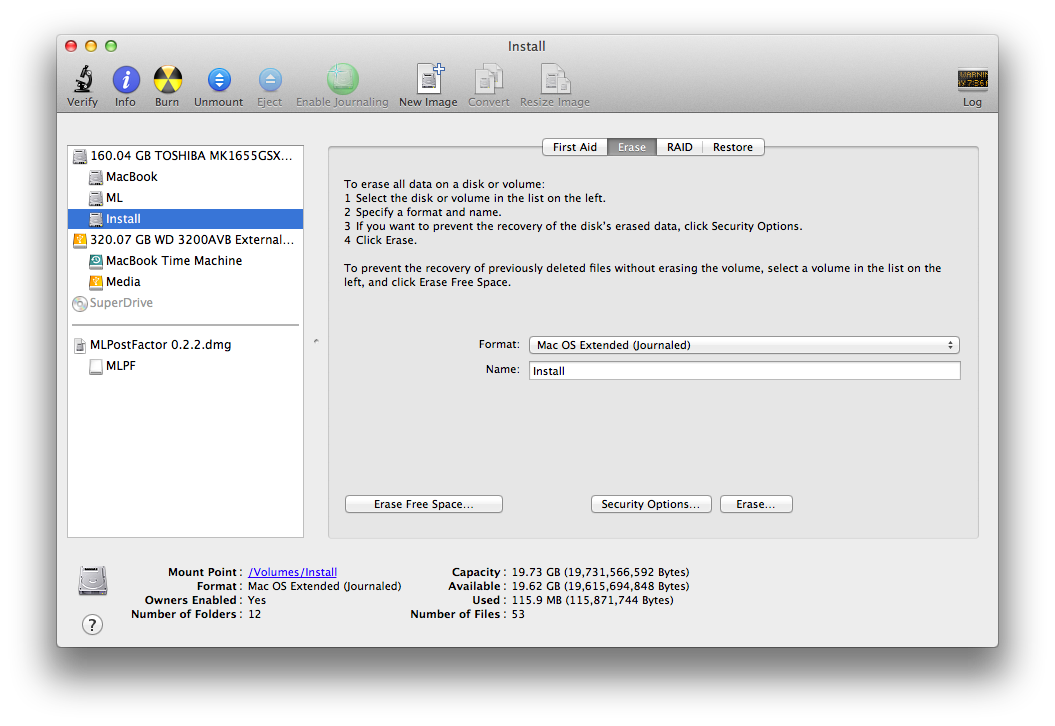Click the Verify microscope icon
1055x726 pixels.
(x=83, y=79)
